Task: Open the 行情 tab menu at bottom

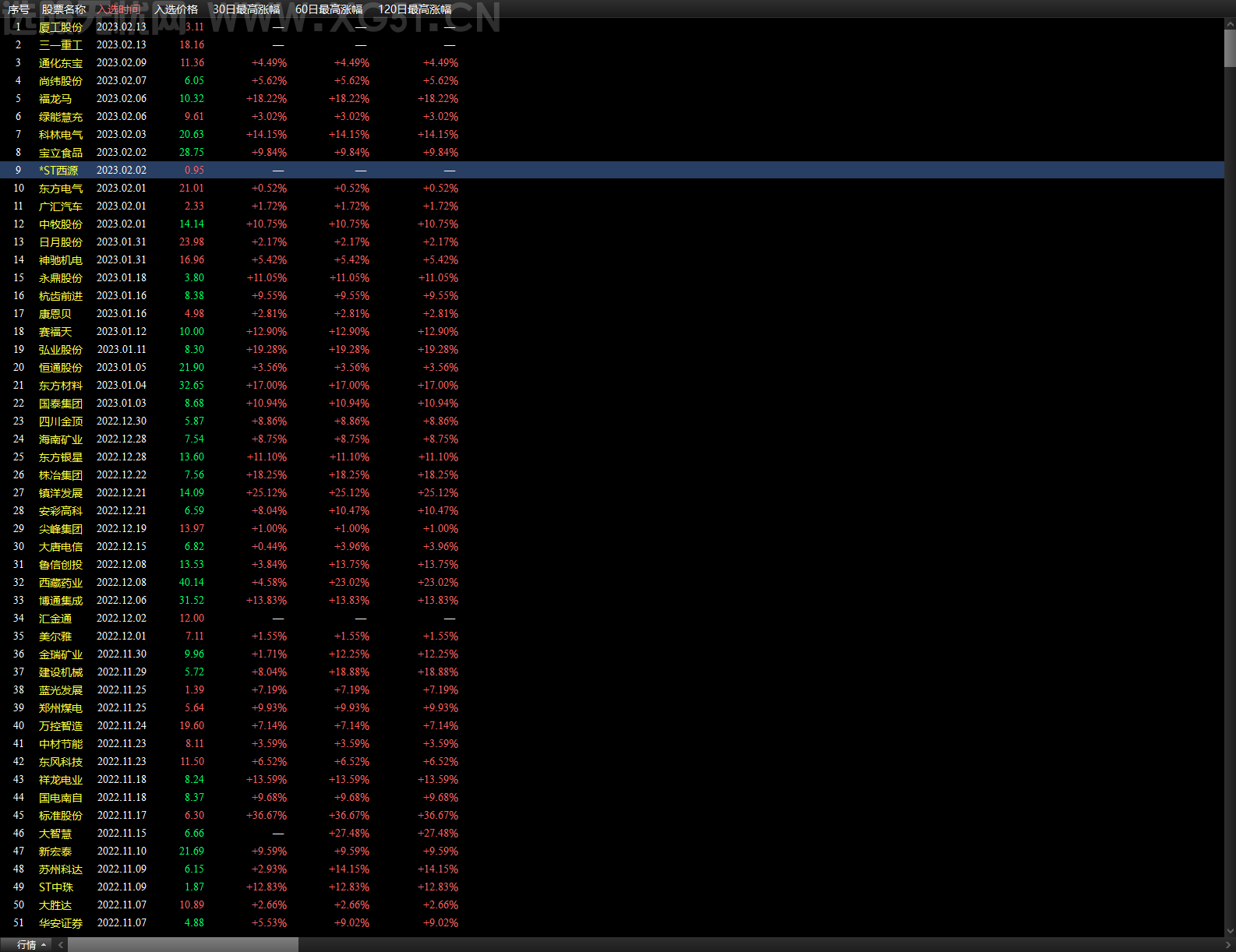Action: pyautogui.click(x=31, y=944)
